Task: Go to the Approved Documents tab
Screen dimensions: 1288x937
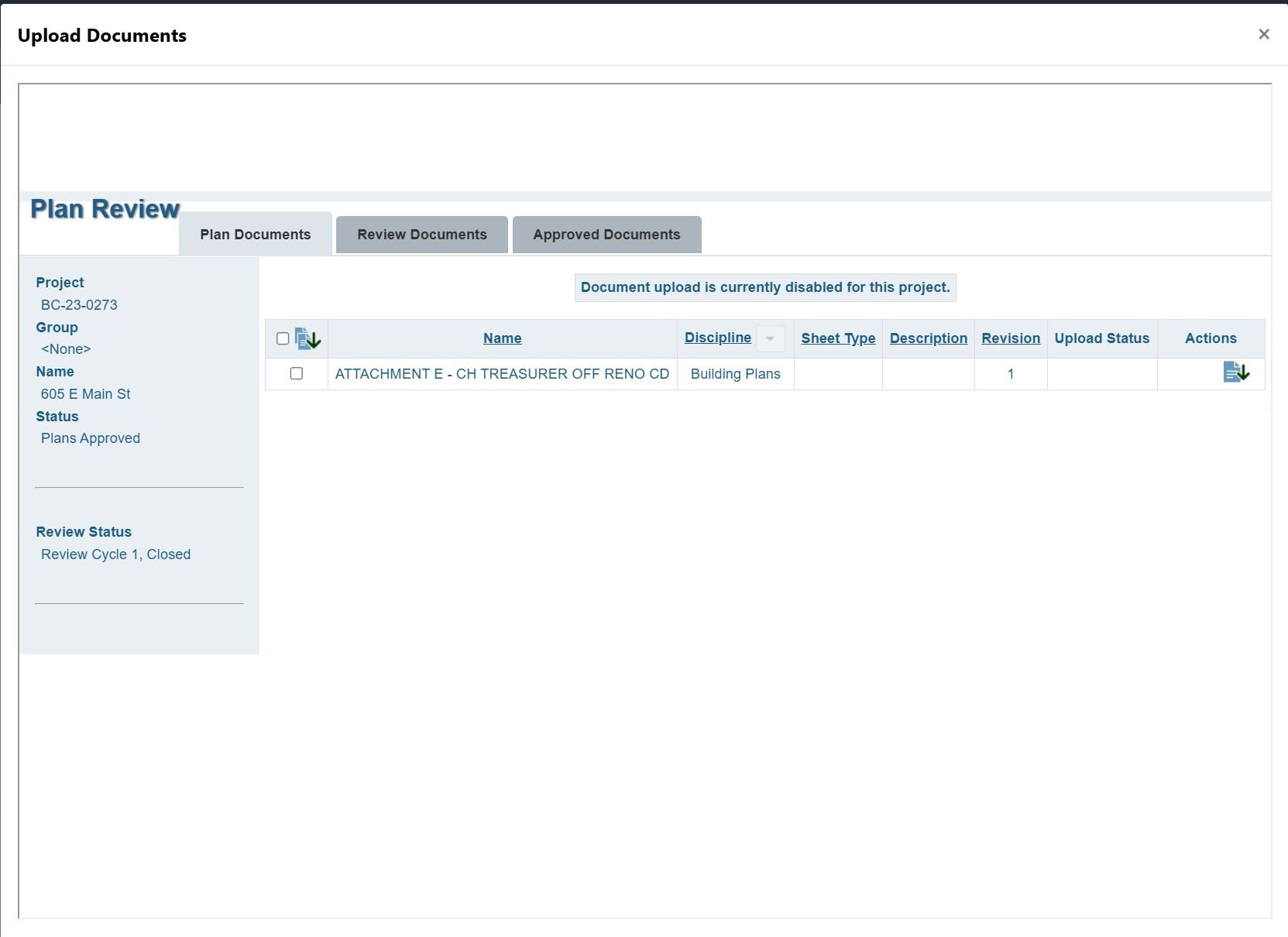Action: pos(606,235)
